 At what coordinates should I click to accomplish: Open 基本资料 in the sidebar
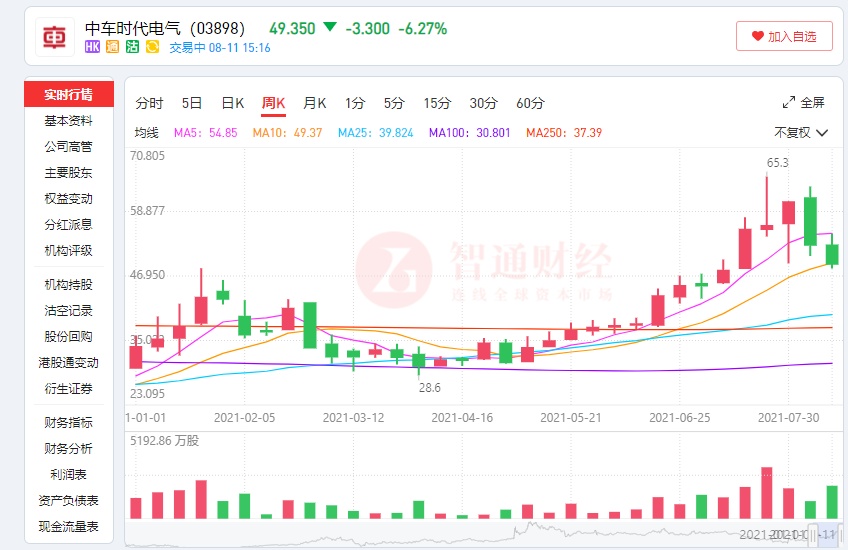[69, 121]
